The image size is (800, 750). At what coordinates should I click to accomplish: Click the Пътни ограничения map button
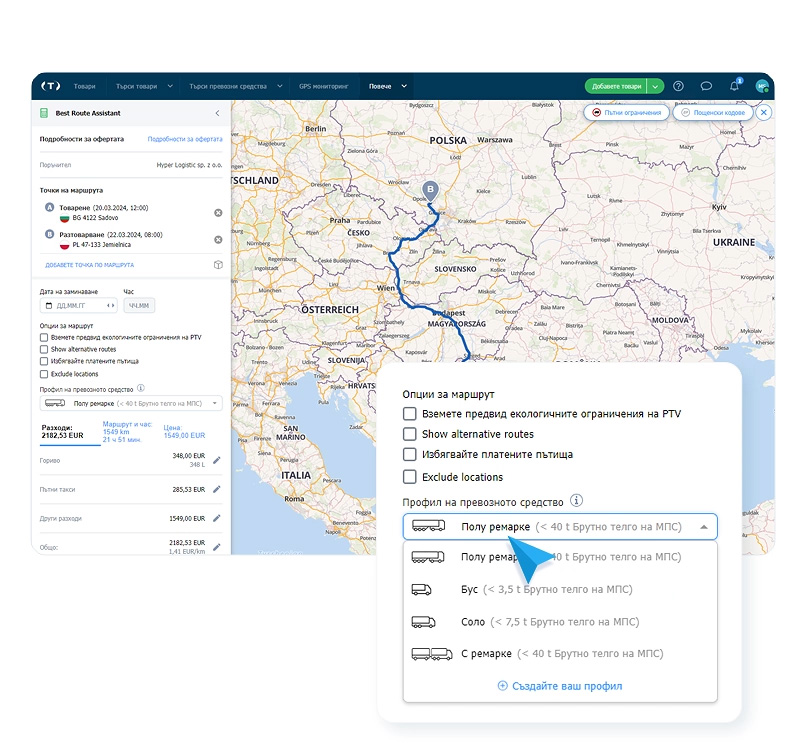[x=627, y=112]
